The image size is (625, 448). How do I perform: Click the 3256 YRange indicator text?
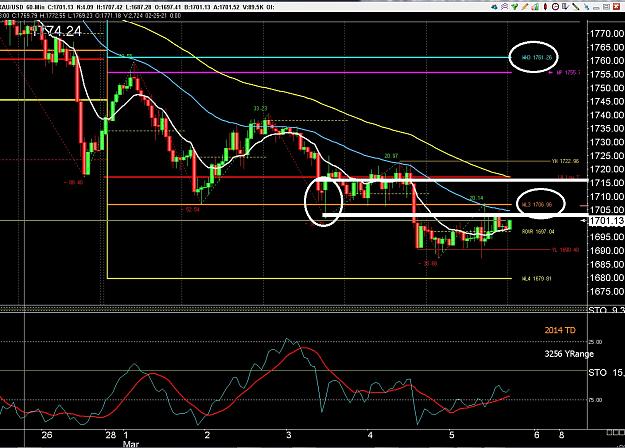569,354
